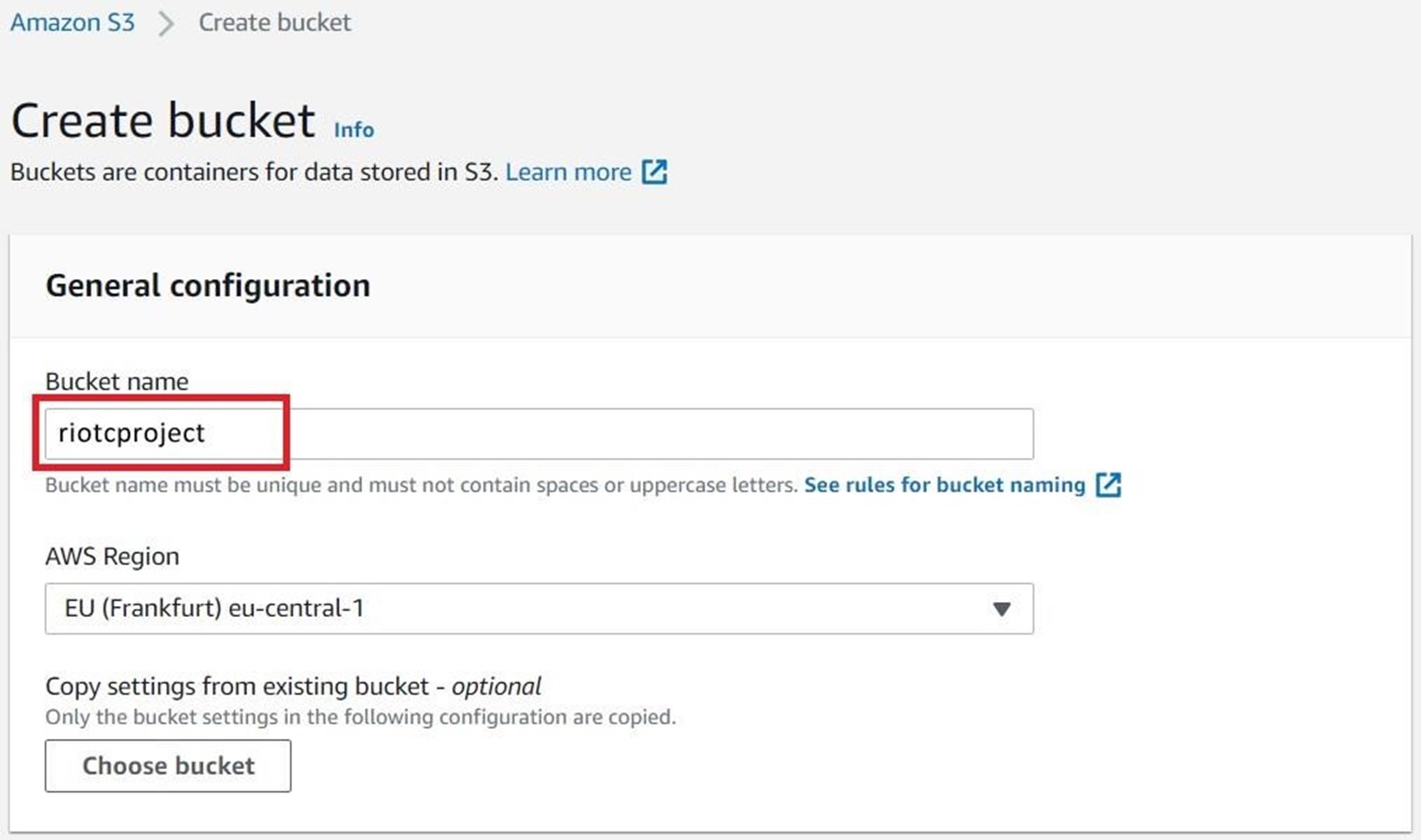Viewport: 1421px width, 840px height.
Task: Select the Create bucket breadcrumb item
Action: [275, 23]
